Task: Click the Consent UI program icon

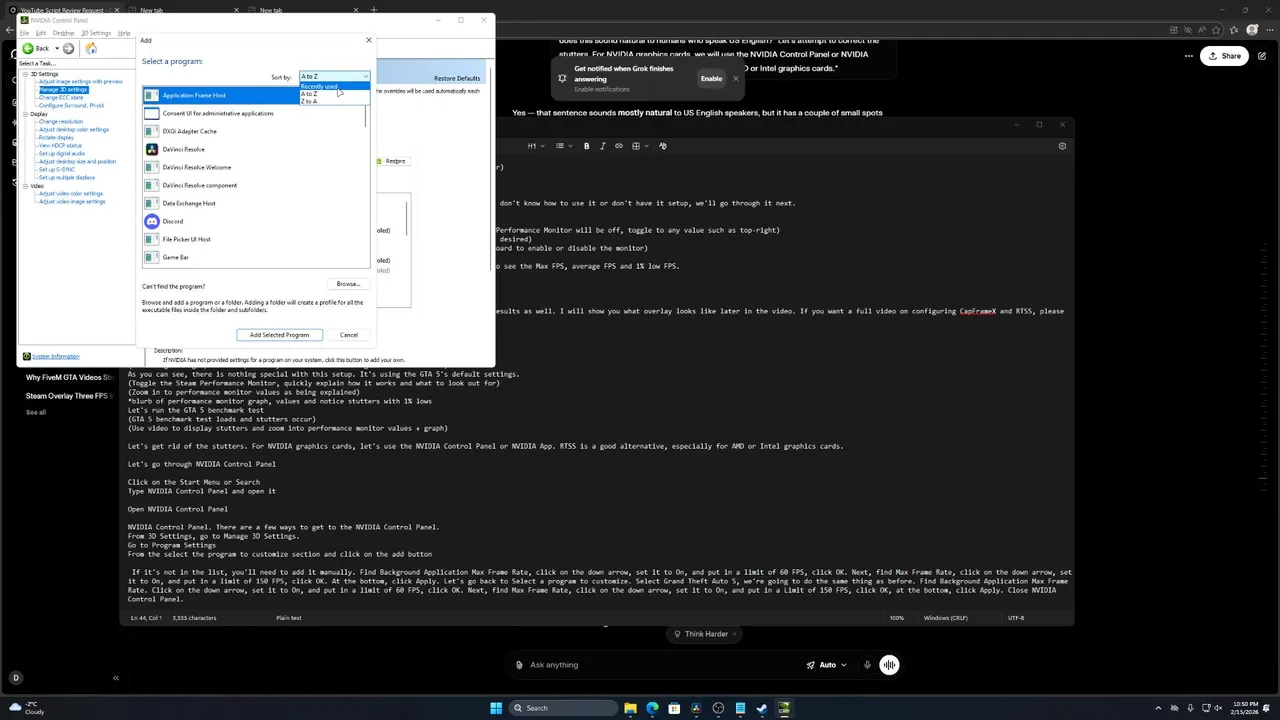Action: (x=152, y=113)
